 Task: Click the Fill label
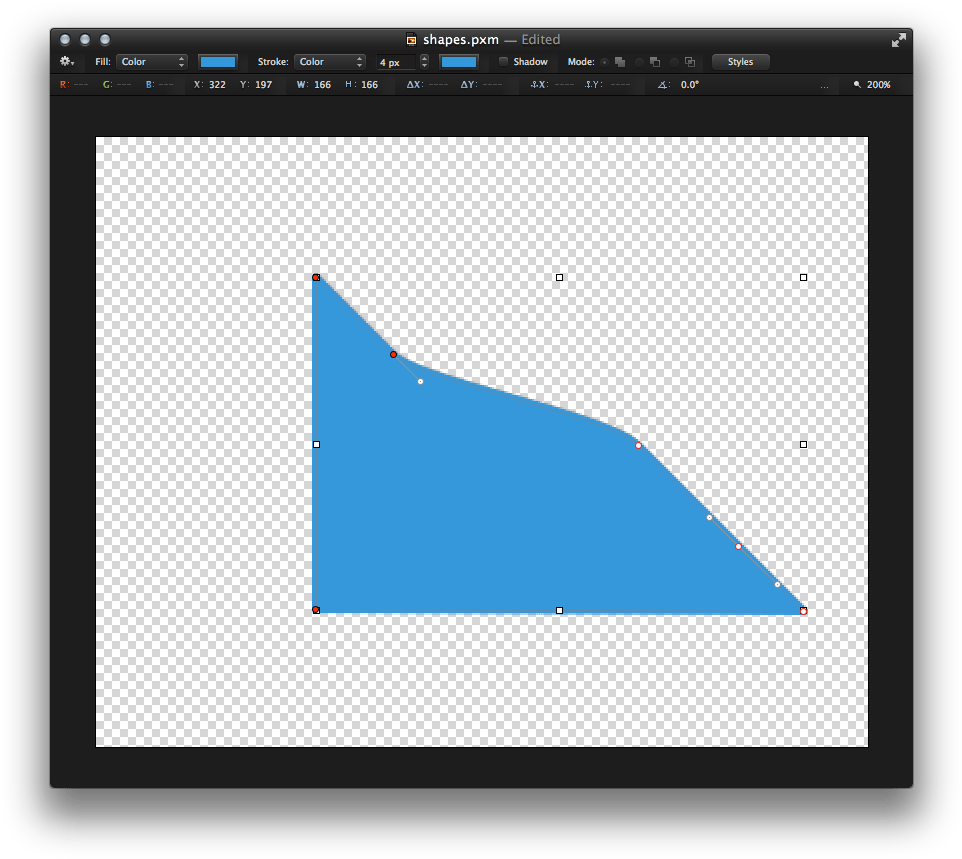102,61
